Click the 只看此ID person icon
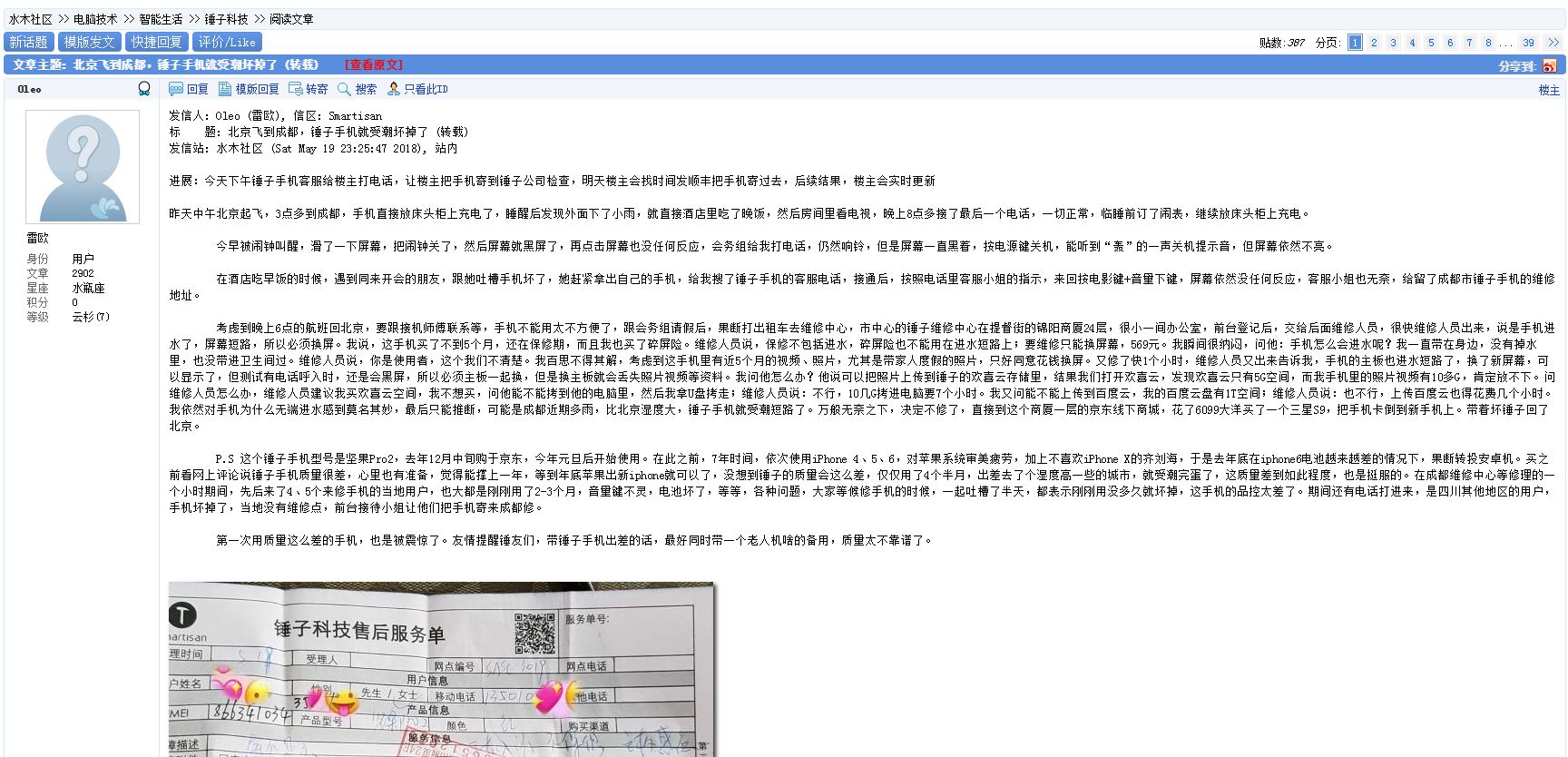 coord(393,89)
